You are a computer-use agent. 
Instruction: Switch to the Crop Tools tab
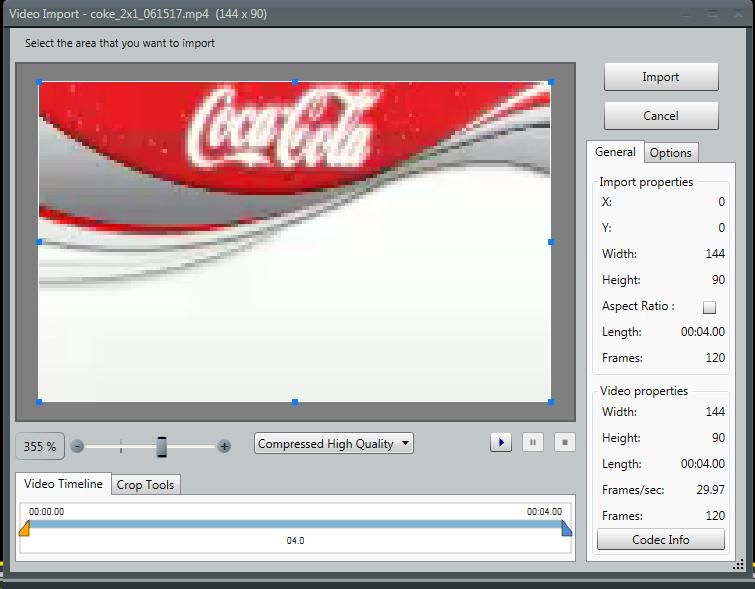(x=145, y=485)
